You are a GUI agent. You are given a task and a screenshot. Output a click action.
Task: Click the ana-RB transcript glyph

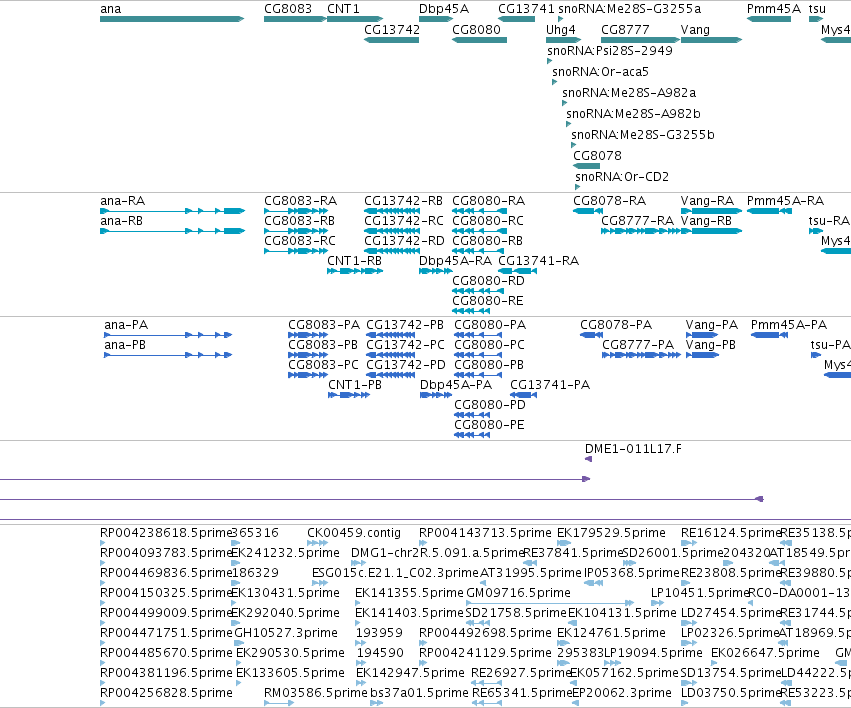click(173, 231)
